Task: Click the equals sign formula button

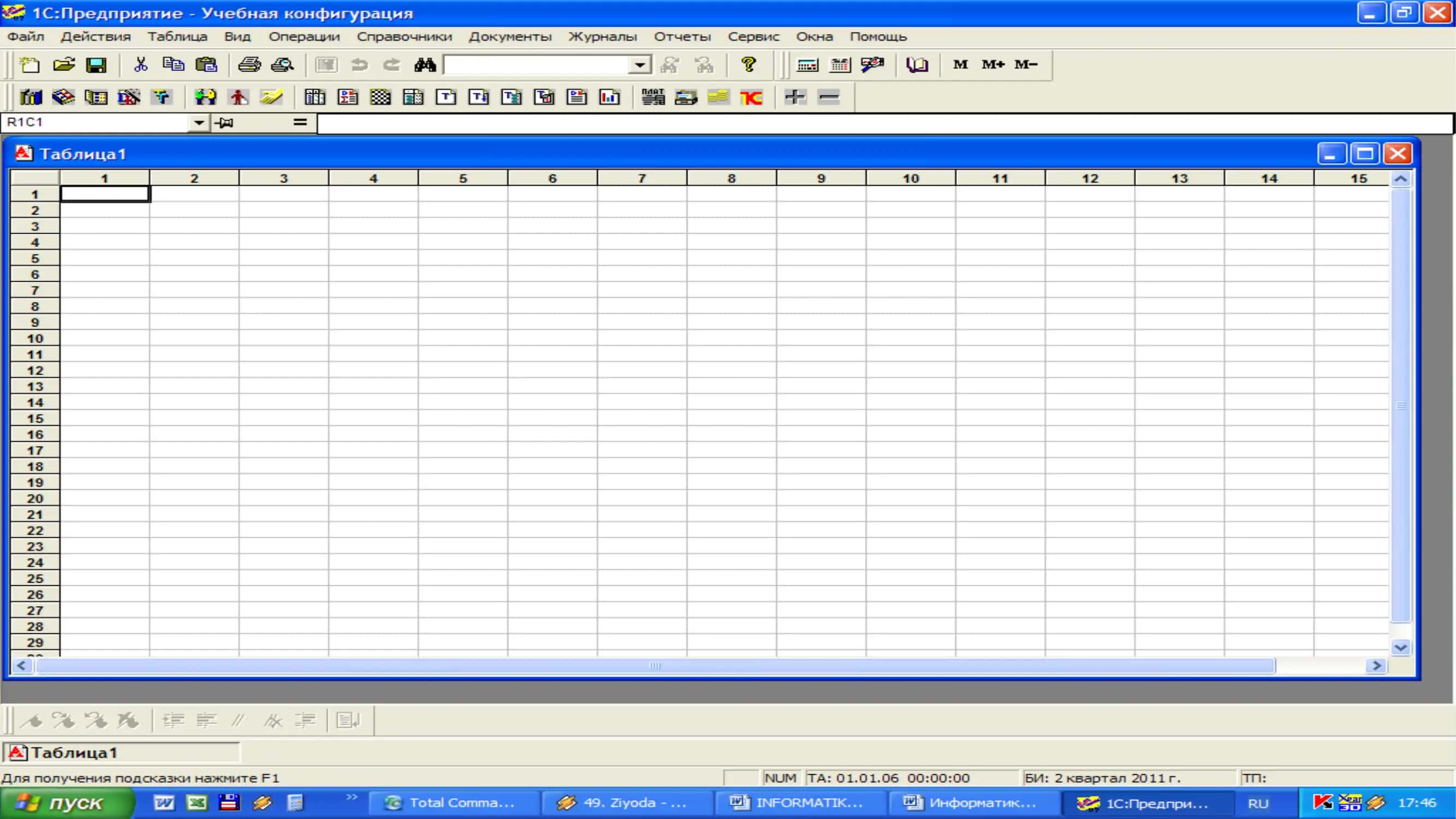Action: pyautogui.click(x=300, y=122)
